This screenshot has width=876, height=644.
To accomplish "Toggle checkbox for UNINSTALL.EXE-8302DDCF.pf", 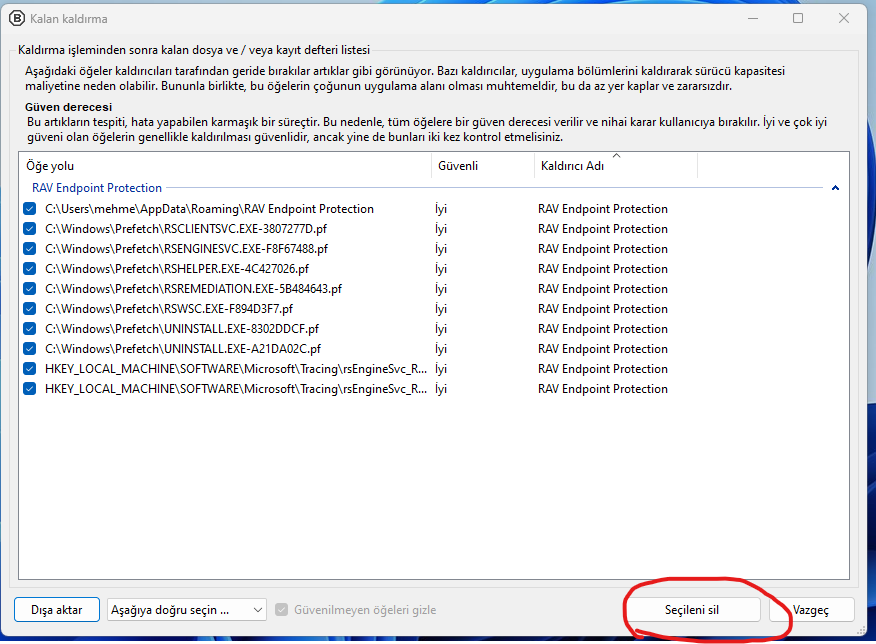I will tap(30, 329).
